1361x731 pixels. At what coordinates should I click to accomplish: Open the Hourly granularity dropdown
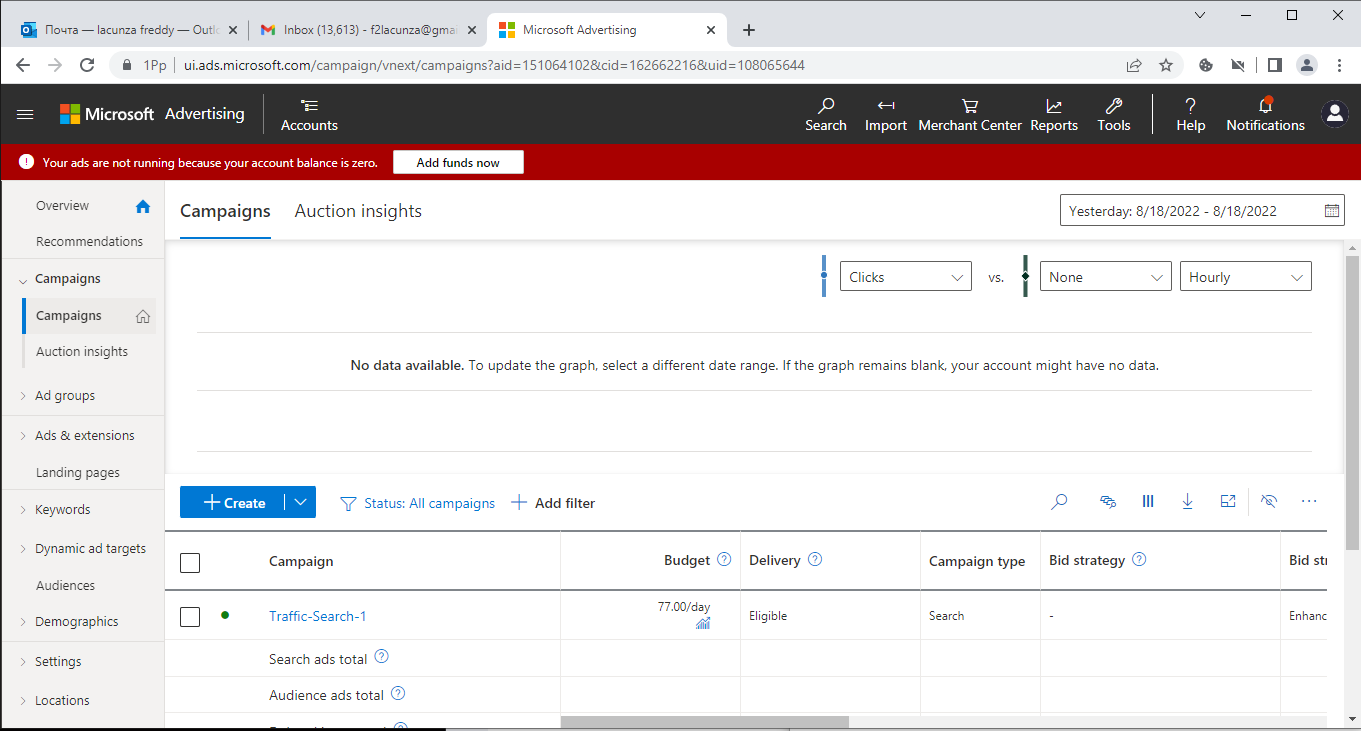(1245, 277)
